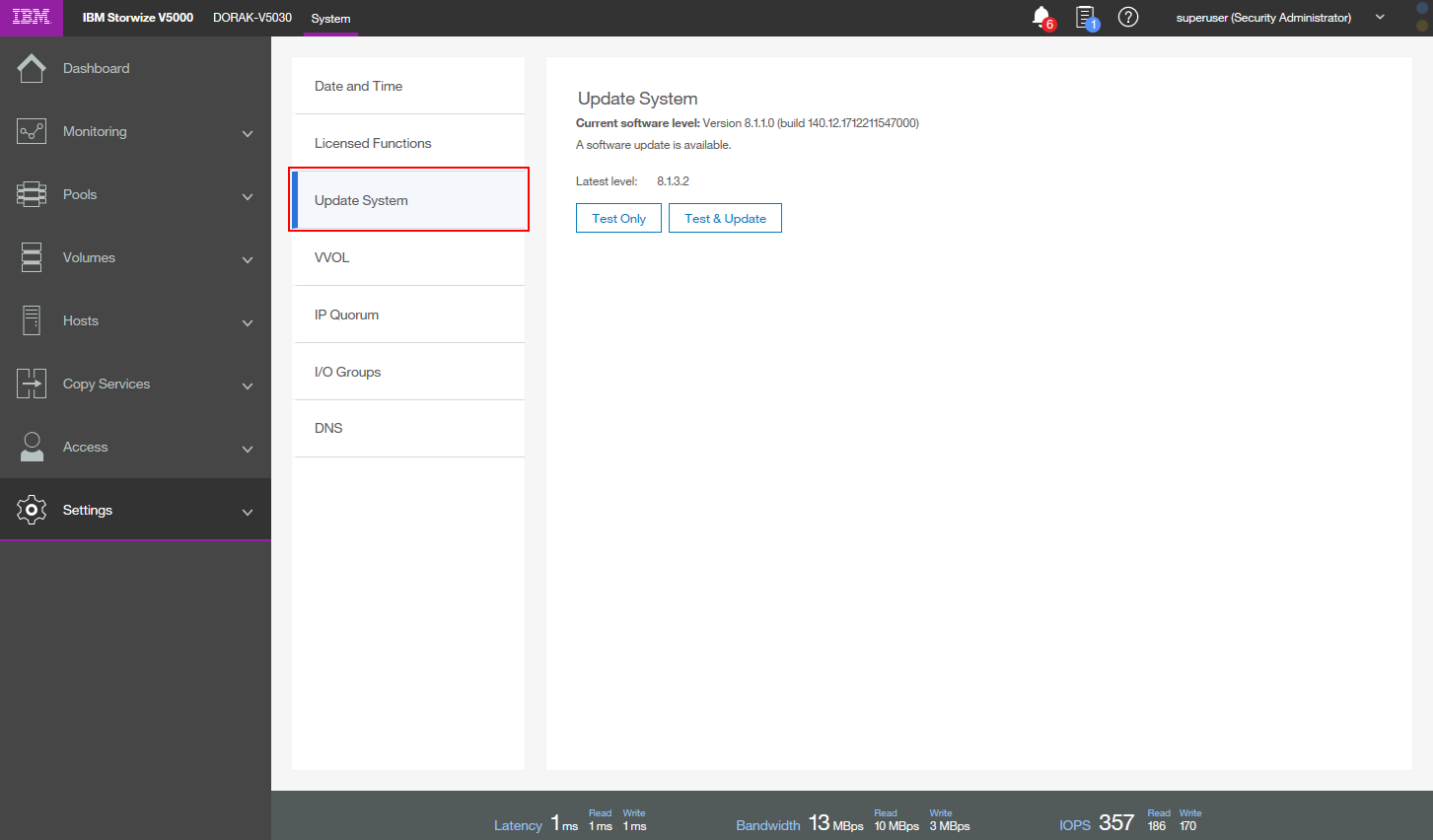Viewport: 1433px width, 840px height.
Task: Open the Dashboard home icon
Action: pos(32,68)
